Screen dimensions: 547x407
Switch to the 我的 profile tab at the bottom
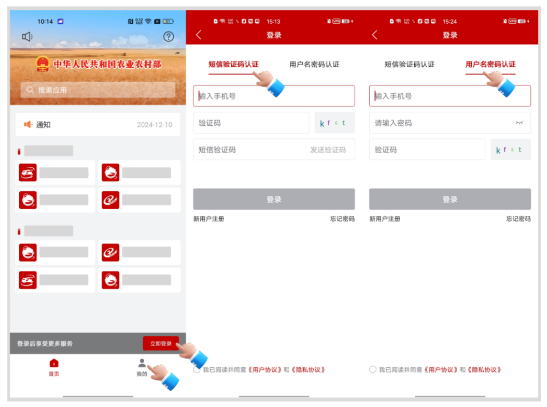click(142, 367)
